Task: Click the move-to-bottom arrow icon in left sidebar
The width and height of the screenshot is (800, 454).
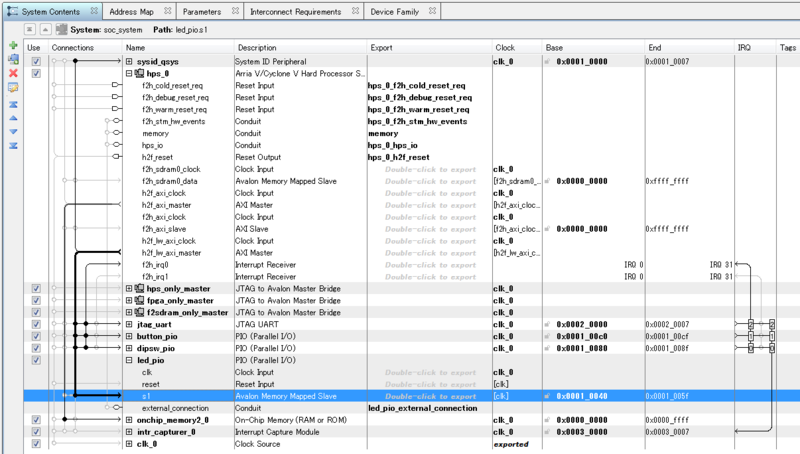Action: pos(13,146)
